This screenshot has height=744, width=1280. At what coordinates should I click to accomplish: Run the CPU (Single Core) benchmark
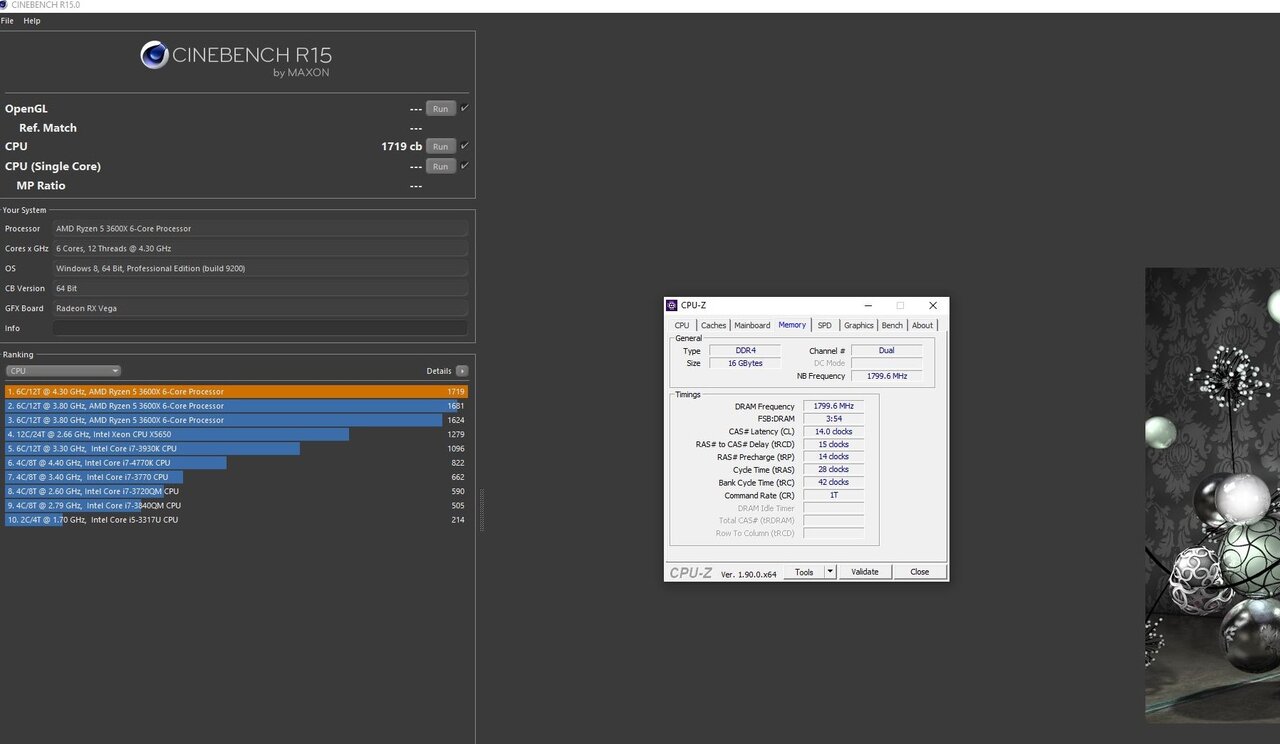pyautogui.click(x=441, y=166)
